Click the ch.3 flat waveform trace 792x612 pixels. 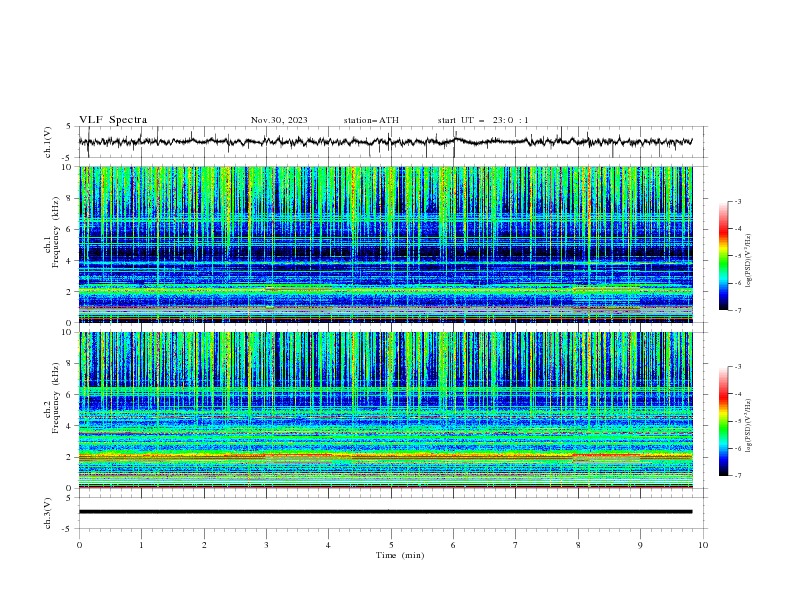pyautogui.click(x=385, y=512)
